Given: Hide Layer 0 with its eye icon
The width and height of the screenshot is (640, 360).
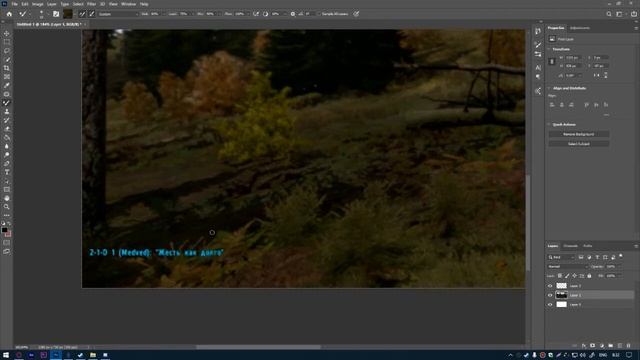Looking at the screenshot, I should [x=550, y=304].
